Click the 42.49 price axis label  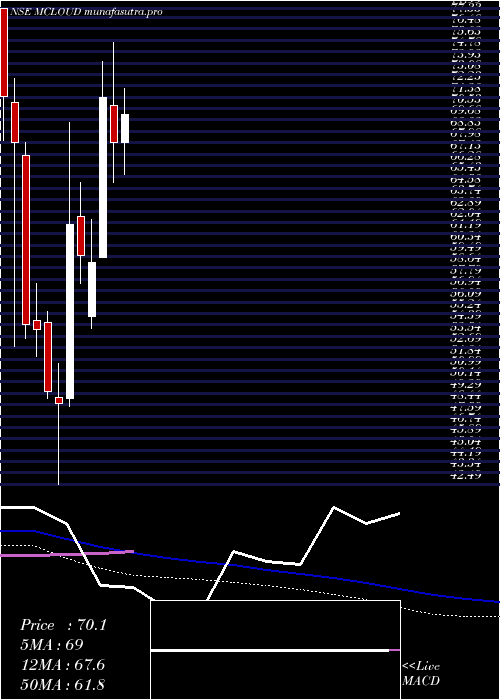[466, 476]
